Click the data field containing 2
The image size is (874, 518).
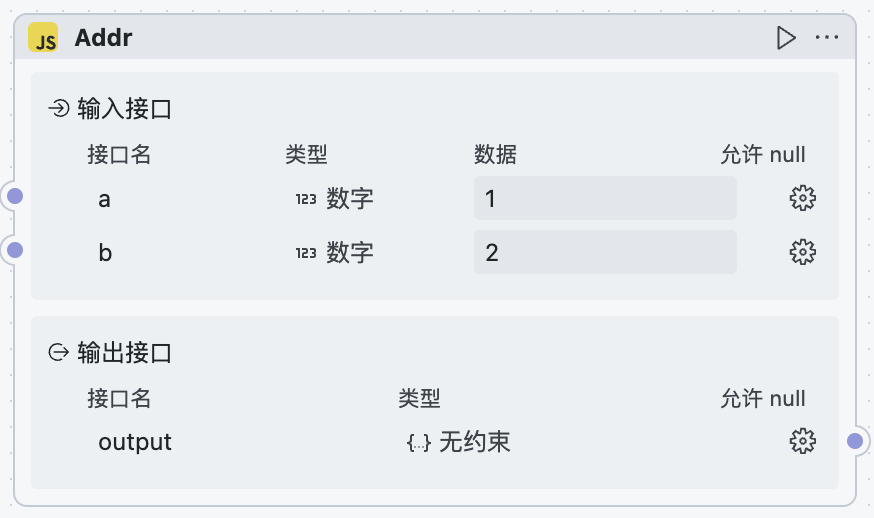pyautogui.click(x=605, y=252)
